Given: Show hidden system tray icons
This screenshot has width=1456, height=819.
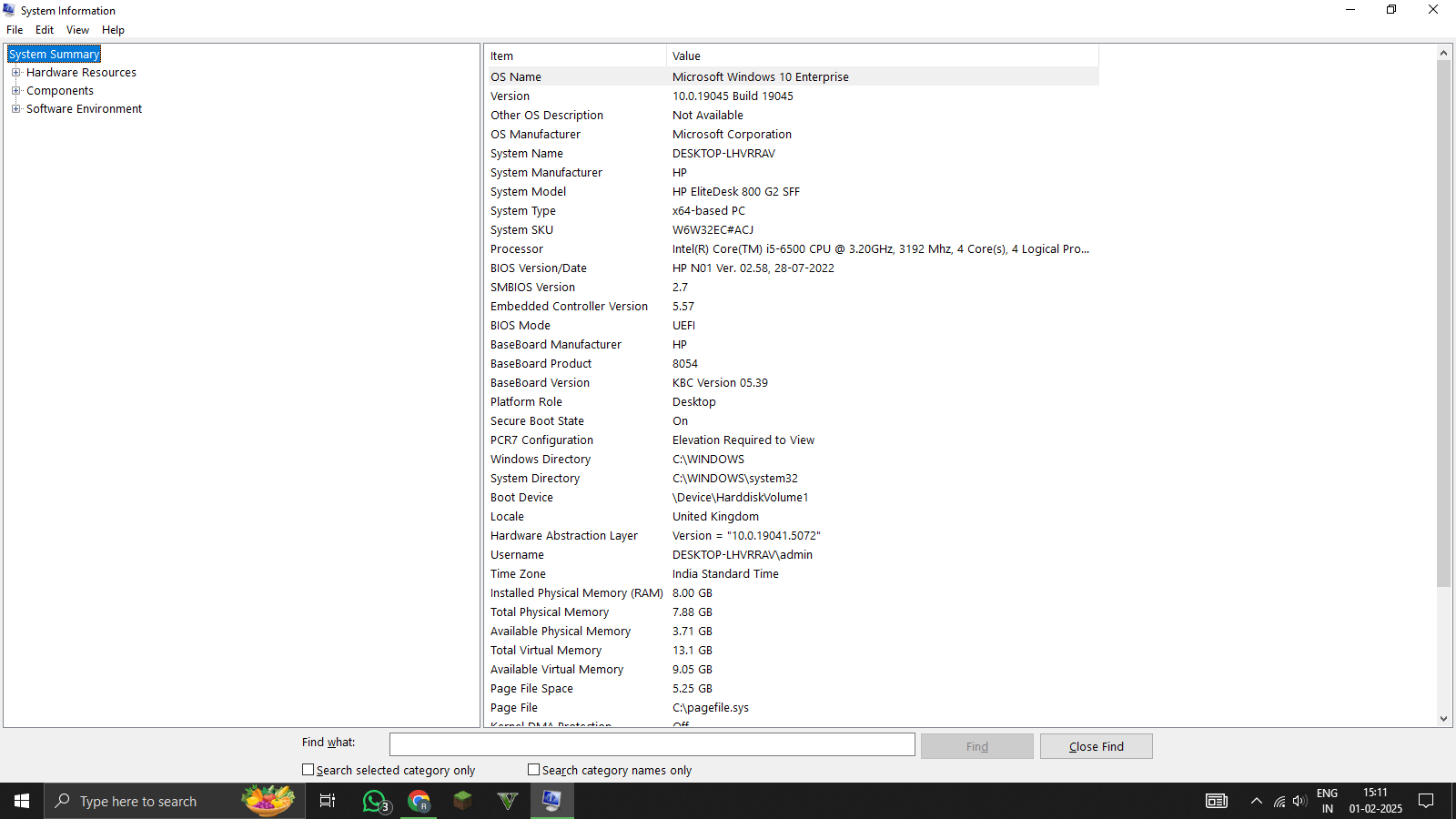Looking at the screenshot, I should click(1257, 802).
